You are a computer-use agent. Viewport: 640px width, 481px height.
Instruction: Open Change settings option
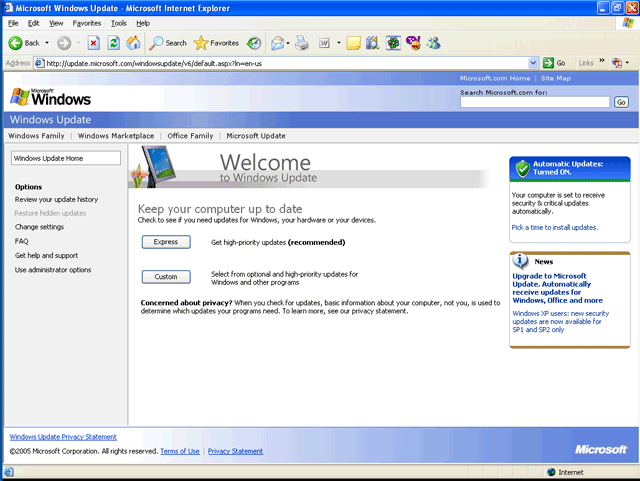coord(39,227)
